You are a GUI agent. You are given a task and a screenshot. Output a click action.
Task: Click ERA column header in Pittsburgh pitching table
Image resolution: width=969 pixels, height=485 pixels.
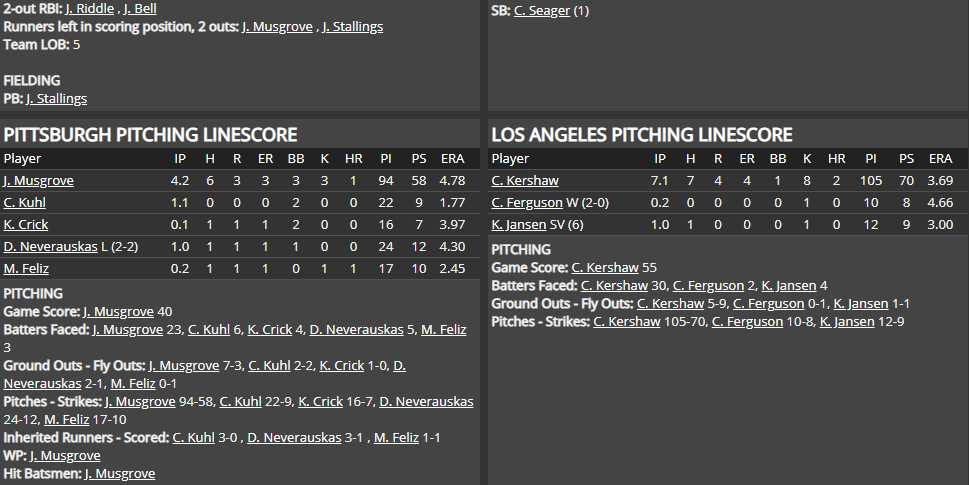pos(452,158)
